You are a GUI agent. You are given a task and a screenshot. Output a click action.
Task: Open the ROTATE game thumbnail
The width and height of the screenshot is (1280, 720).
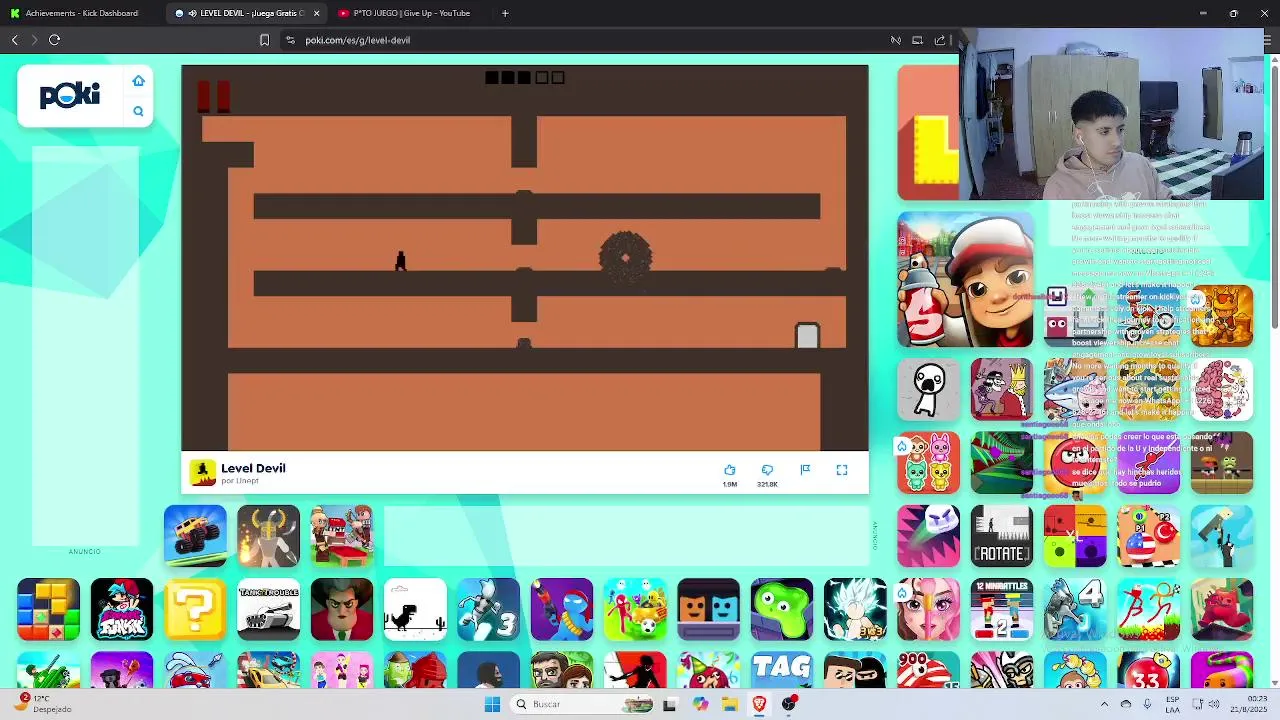tap(1001, 536)
